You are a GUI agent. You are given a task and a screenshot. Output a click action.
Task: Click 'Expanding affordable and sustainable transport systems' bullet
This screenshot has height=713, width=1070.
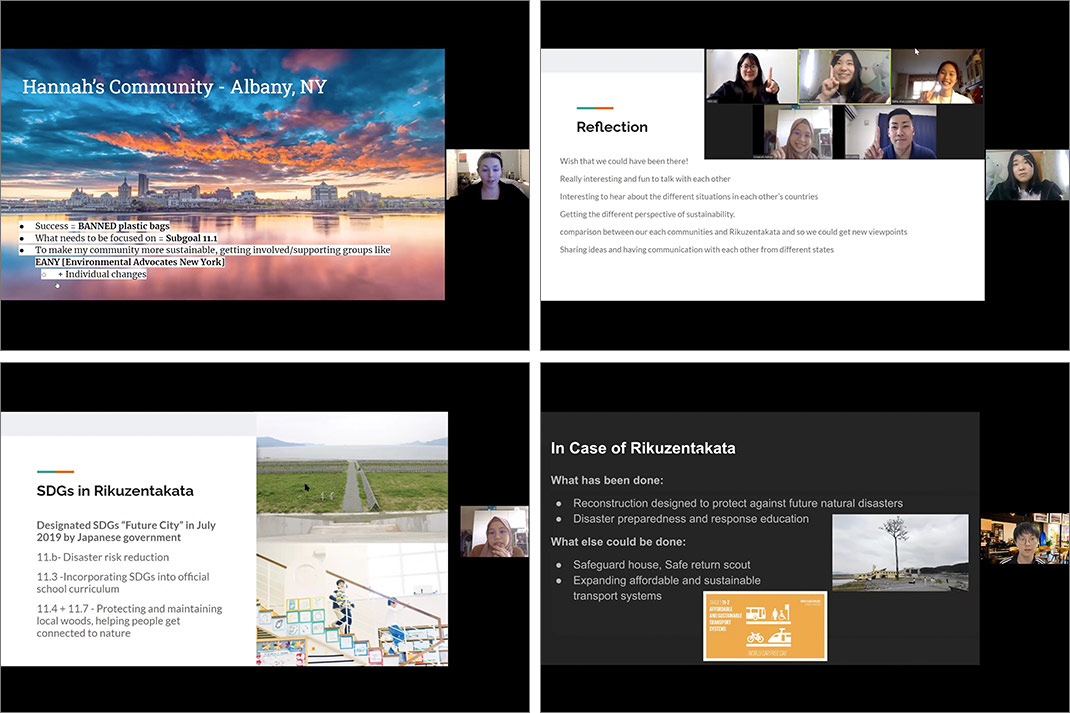[667, 588]
